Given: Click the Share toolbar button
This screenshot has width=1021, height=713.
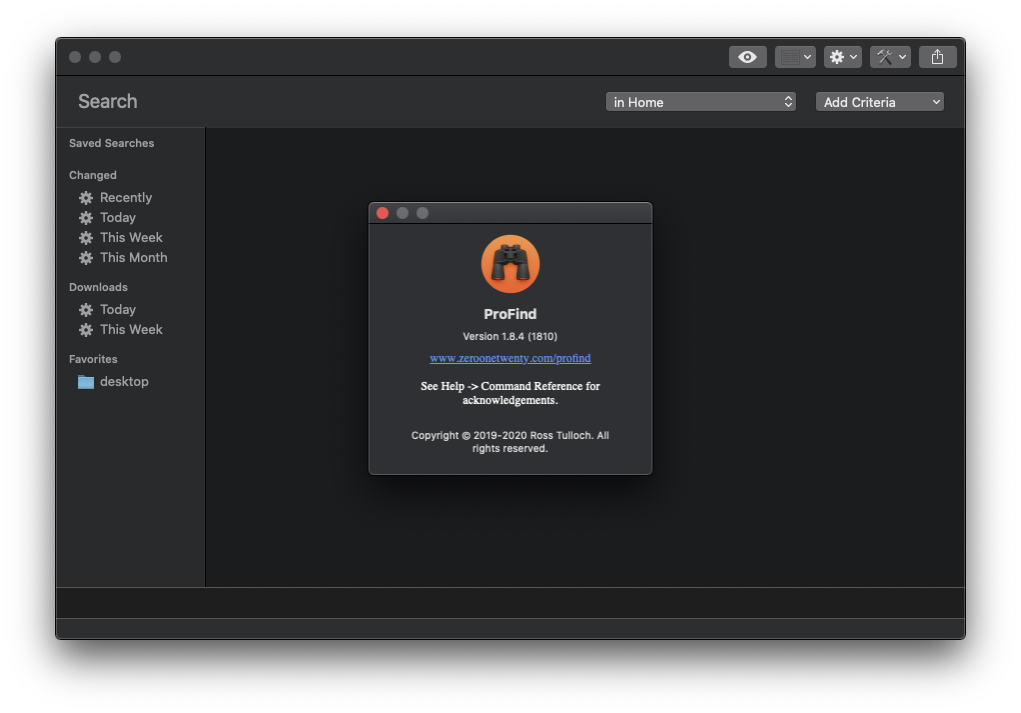Looking at the screenshot, I should click(x=938, y=57).
